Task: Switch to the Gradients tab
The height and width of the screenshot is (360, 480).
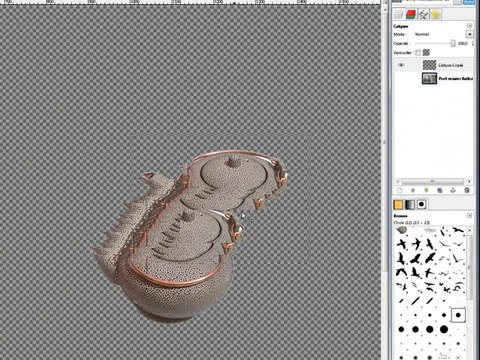Action: (410, 204)
